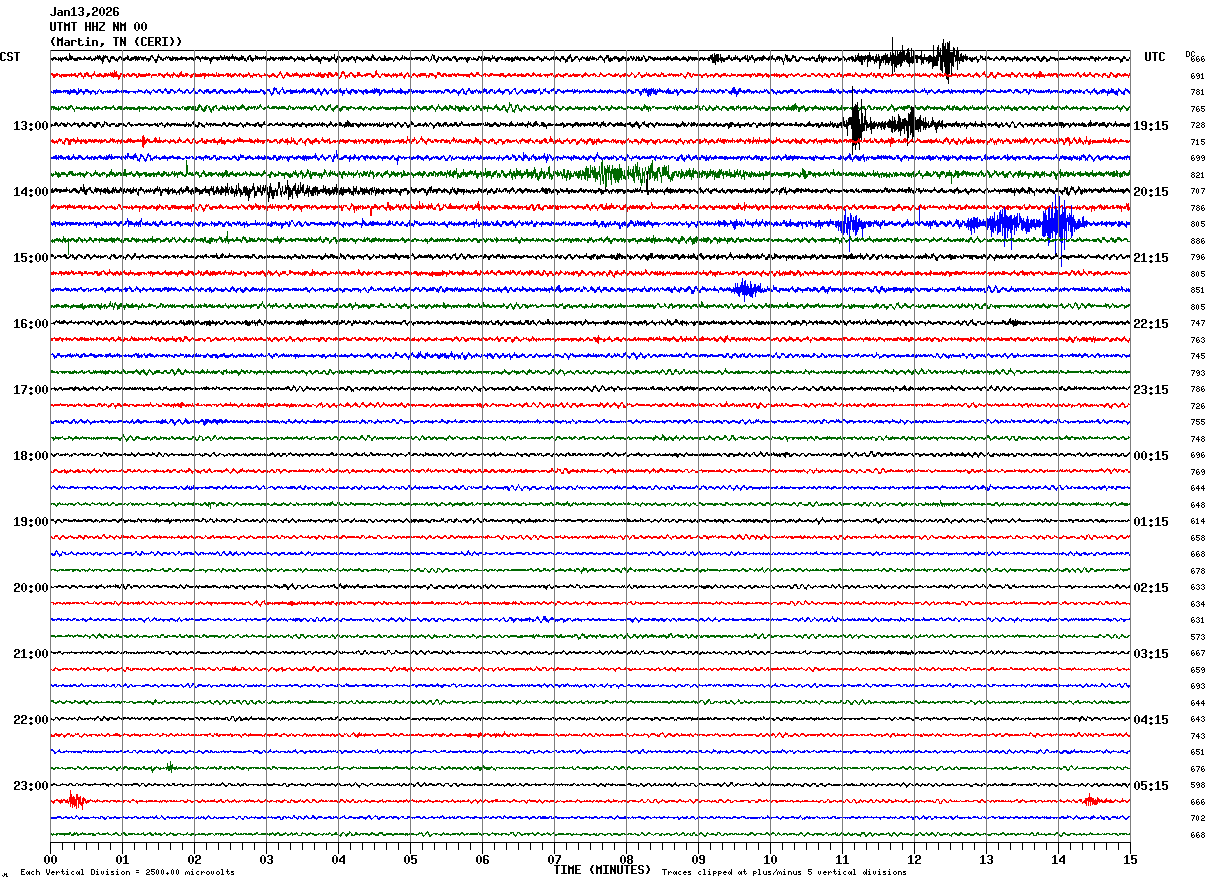1210x886 pixels.
Task: Click the DC value 728
Action: (1197, 125)
